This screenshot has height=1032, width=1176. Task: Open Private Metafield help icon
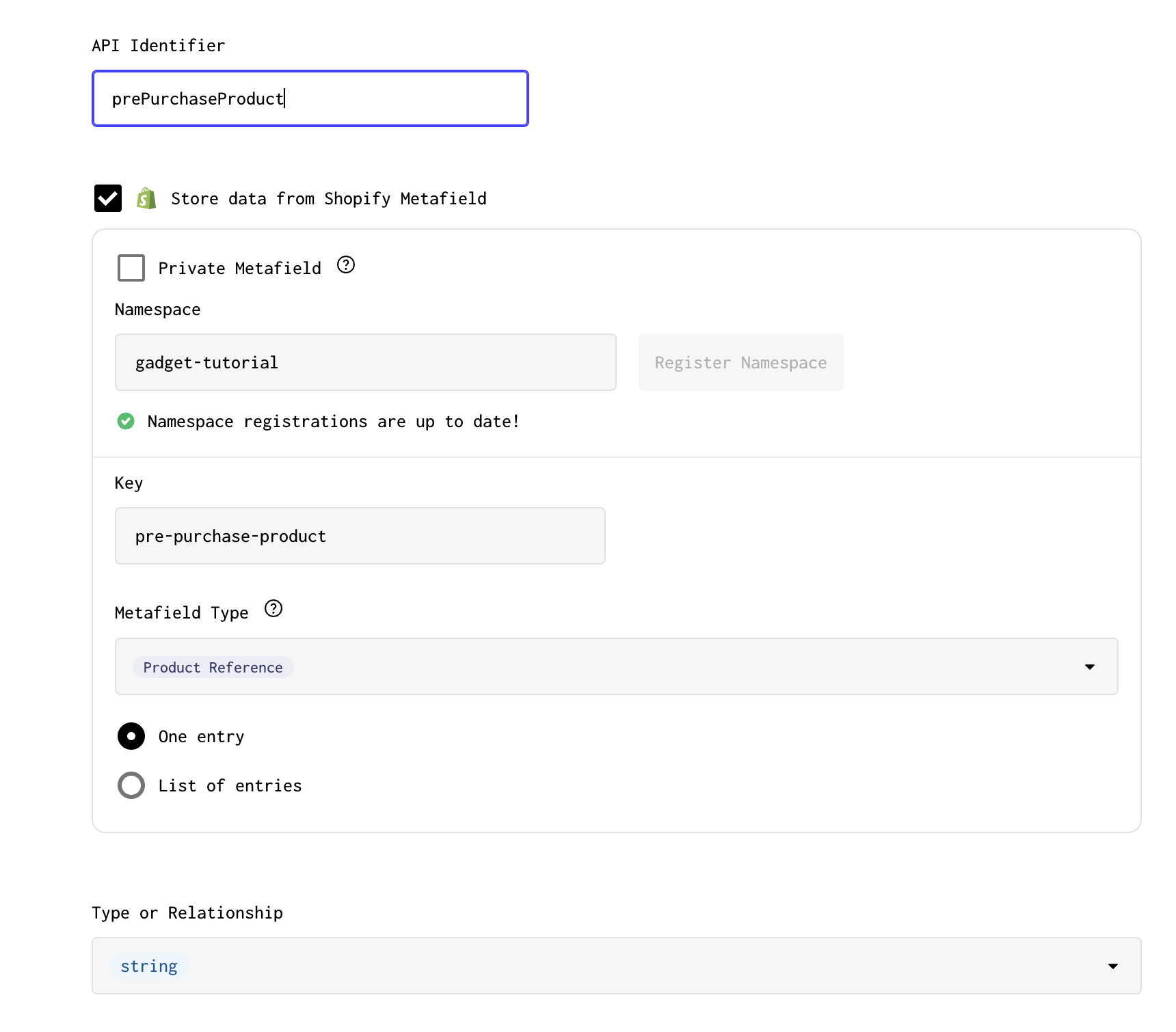346,264
